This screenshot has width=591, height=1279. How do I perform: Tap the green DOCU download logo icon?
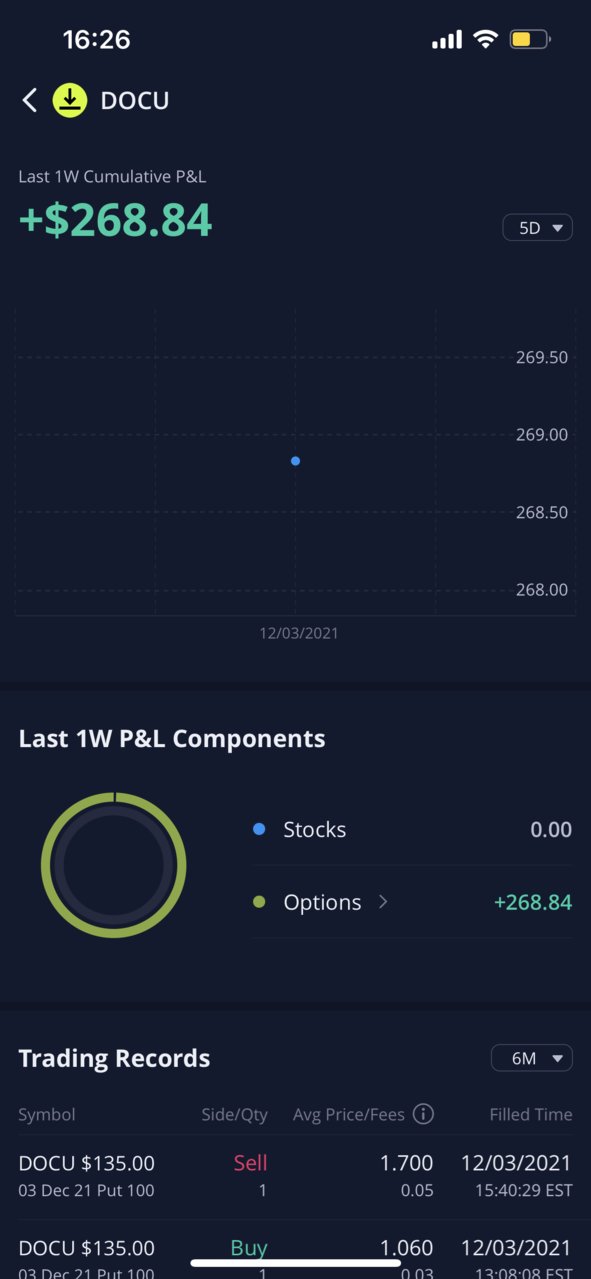(x=70, y=100)
